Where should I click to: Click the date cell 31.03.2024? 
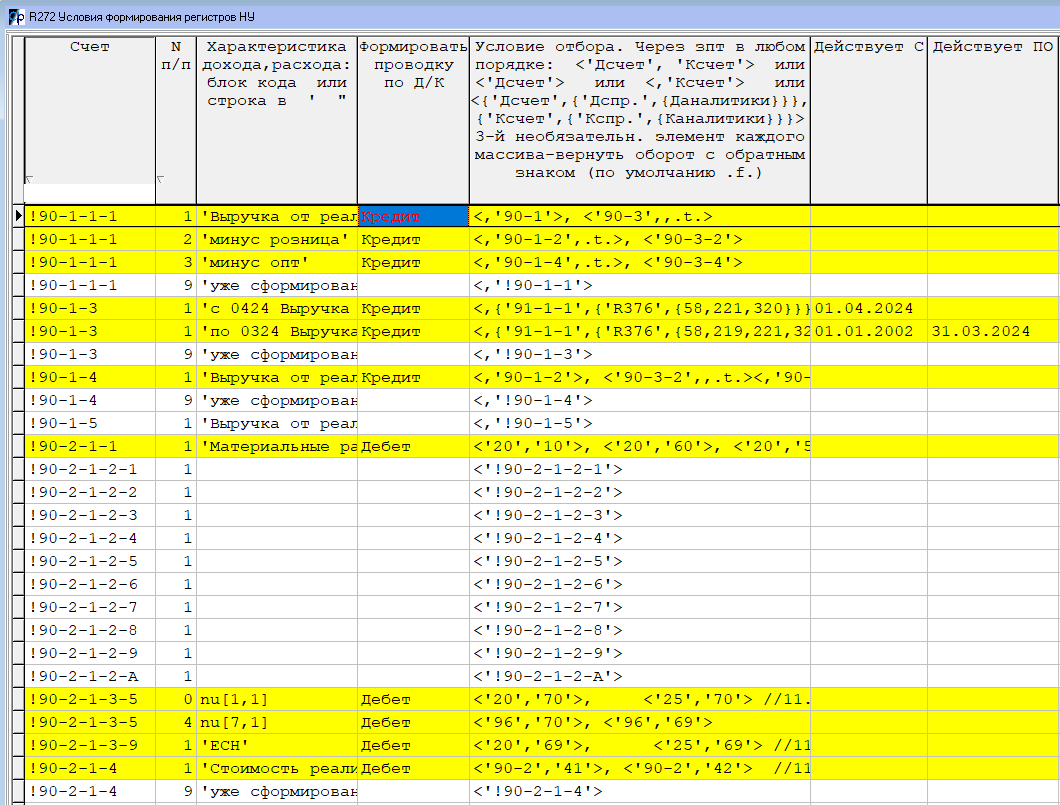[x=981, y=331]
